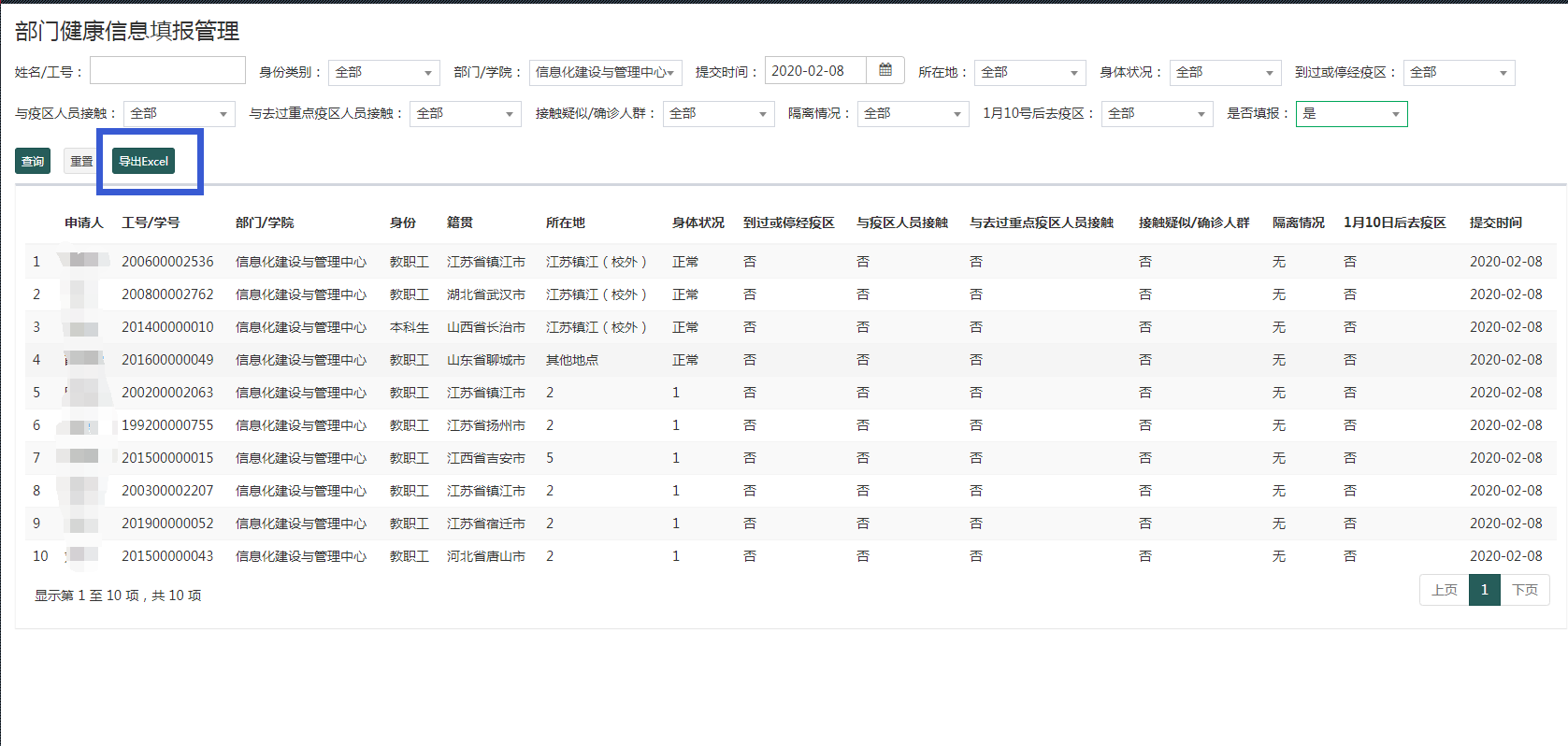
Task: Open the 到过或停经疫区 dropdown
Action: pyautogui.click(x=1458, y=73)
